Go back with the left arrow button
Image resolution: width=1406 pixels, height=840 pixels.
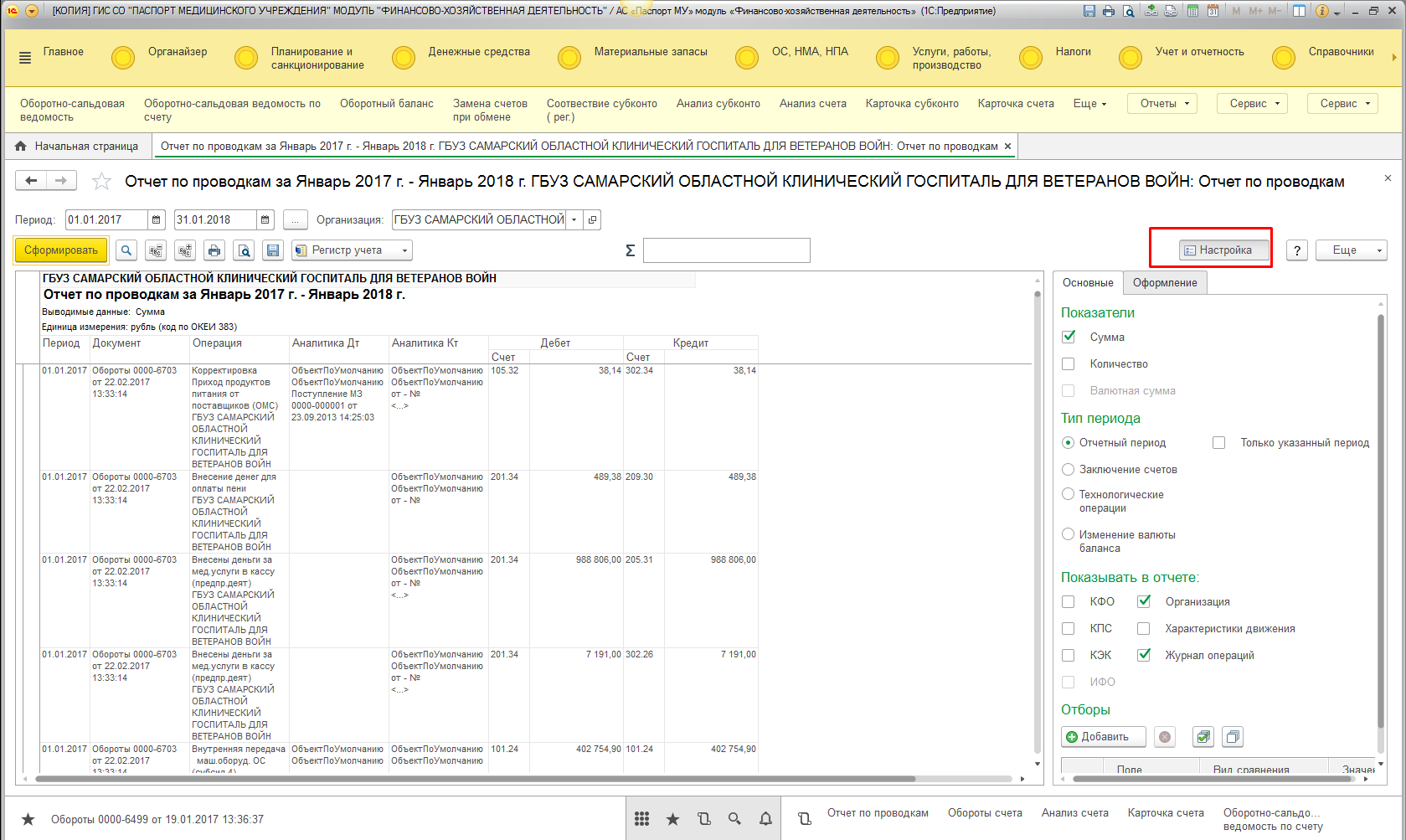pyautogui.click(x=31, y=180)
